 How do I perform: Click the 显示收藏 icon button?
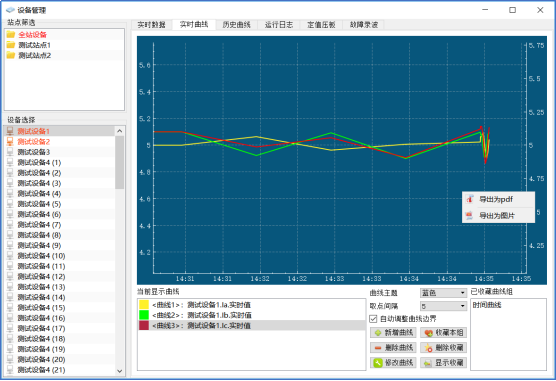pos(443,363)
